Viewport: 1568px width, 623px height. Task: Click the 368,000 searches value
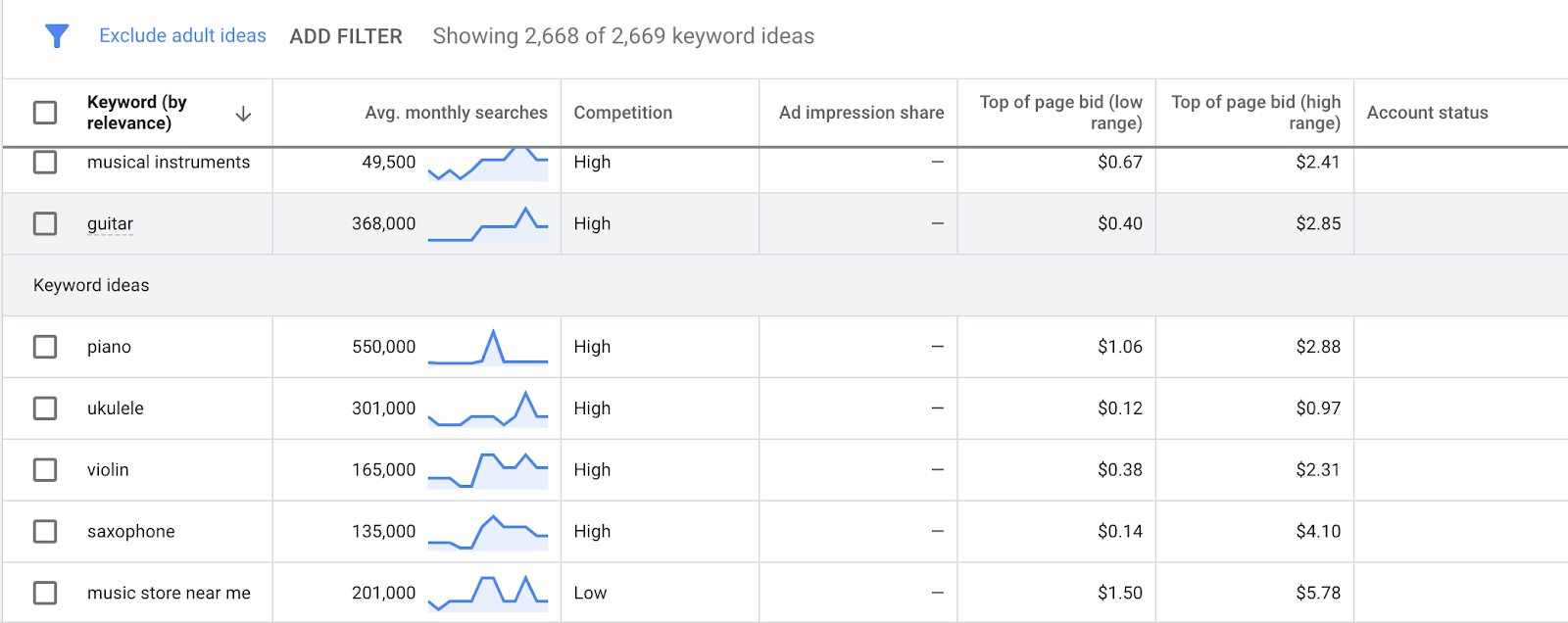coord(384,223)
